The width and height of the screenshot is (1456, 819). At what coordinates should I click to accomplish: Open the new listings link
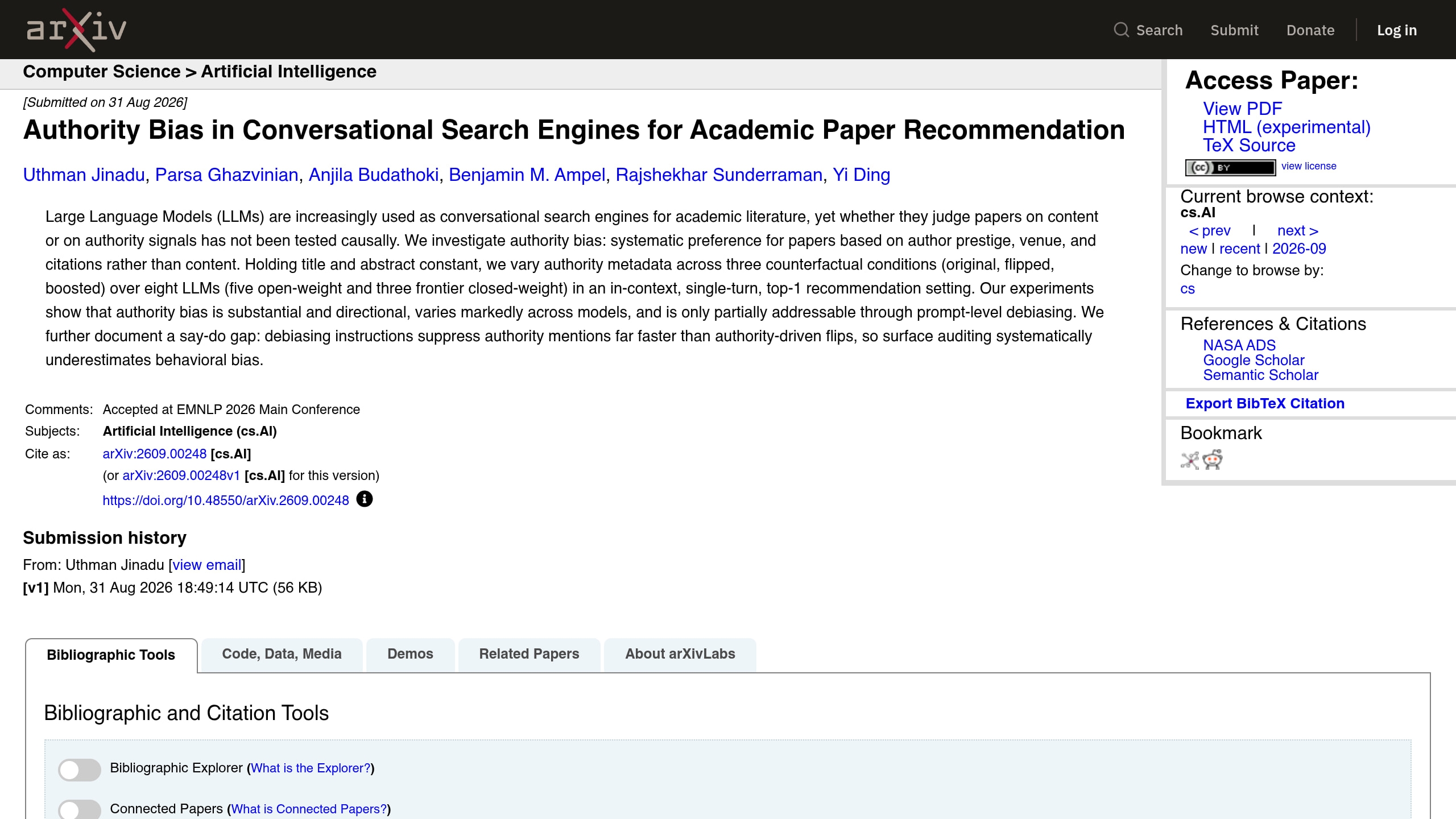(1193, 249)
